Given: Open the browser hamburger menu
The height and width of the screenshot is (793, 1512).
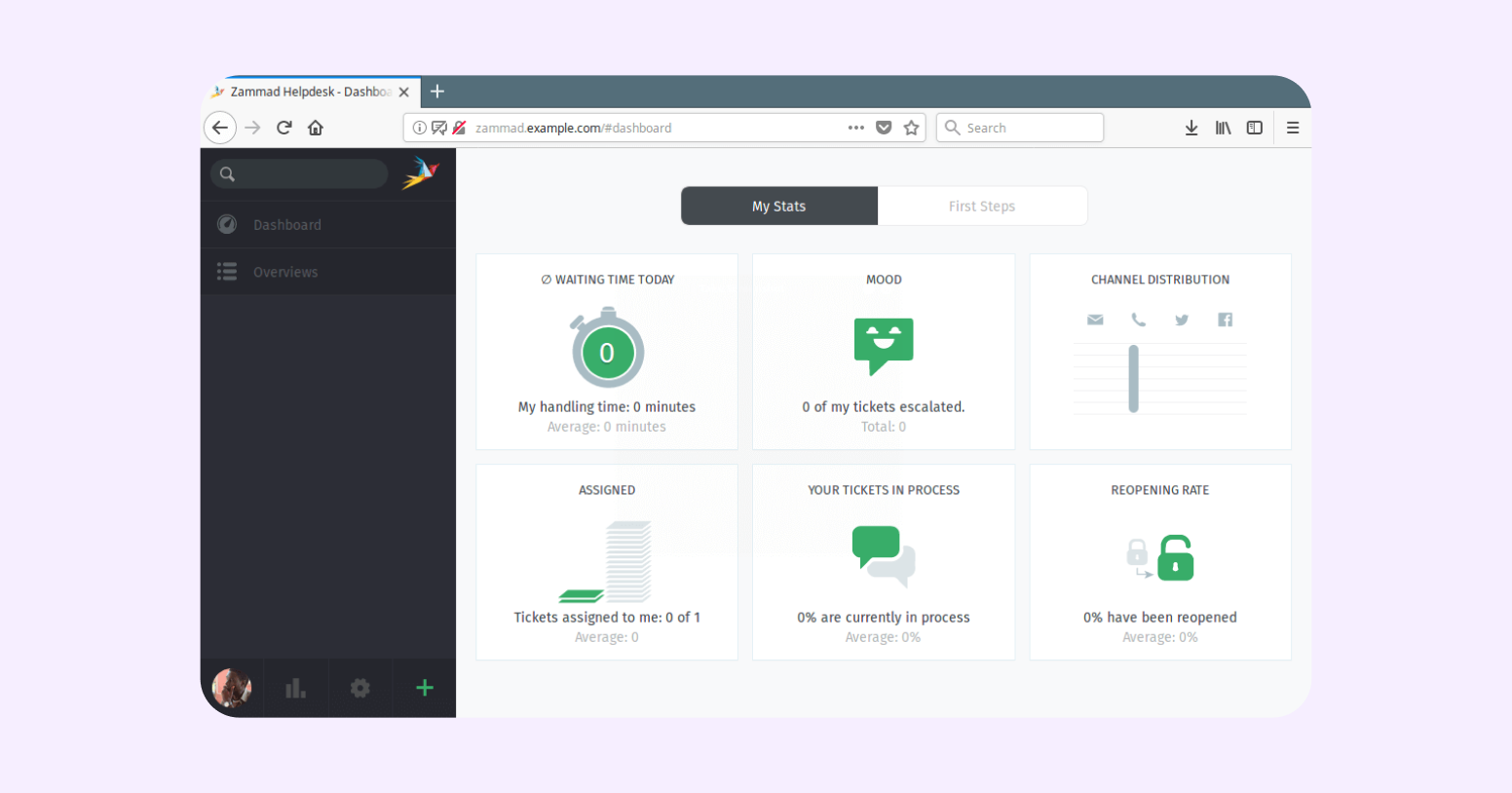Looking at the screenshot, I should coord(1293,128).
